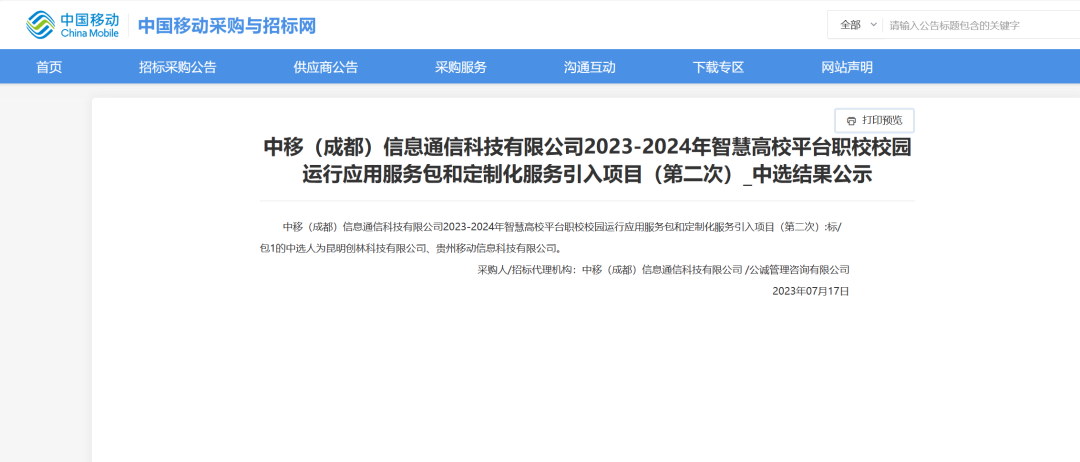
Task: Open 供应商公告 menu item
Action: (326, 67)
